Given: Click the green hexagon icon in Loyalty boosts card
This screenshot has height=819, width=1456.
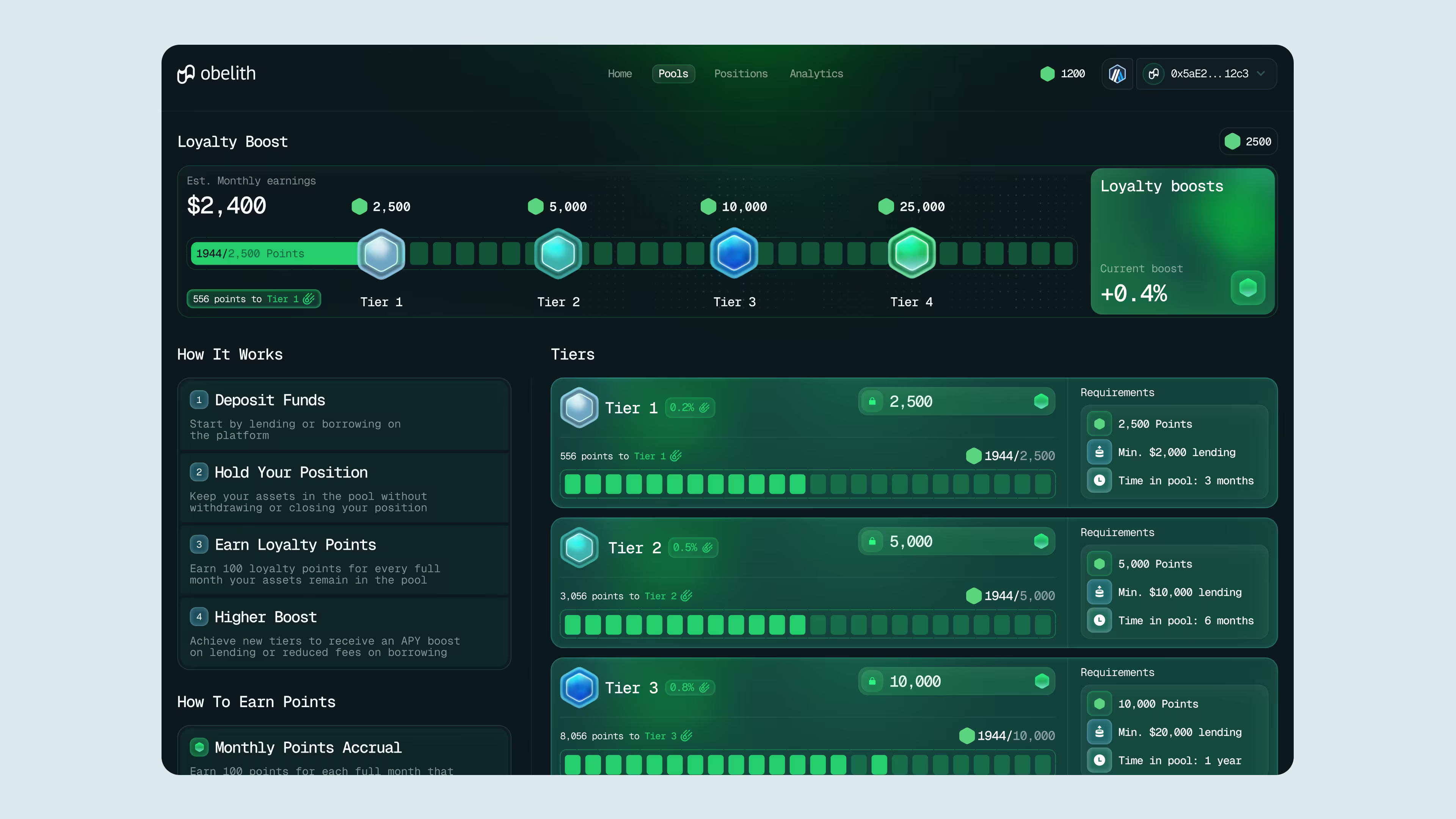Looking at the screenshot, I should 1247,288.
